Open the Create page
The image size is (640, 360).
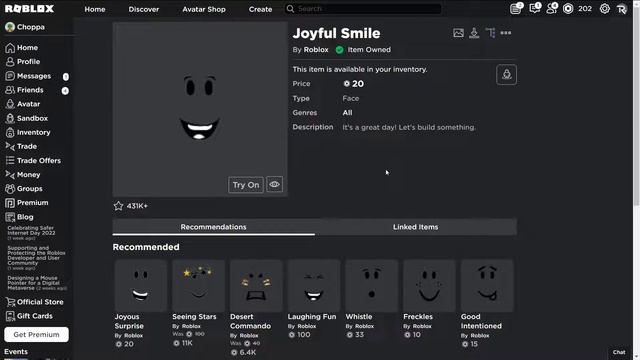(x=260, y=9)
